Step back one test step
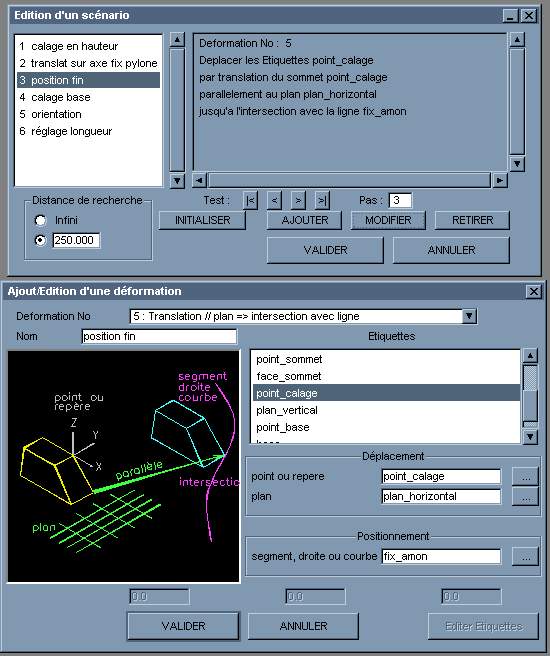Screen dimensions: 550x656 click(274, 200)
